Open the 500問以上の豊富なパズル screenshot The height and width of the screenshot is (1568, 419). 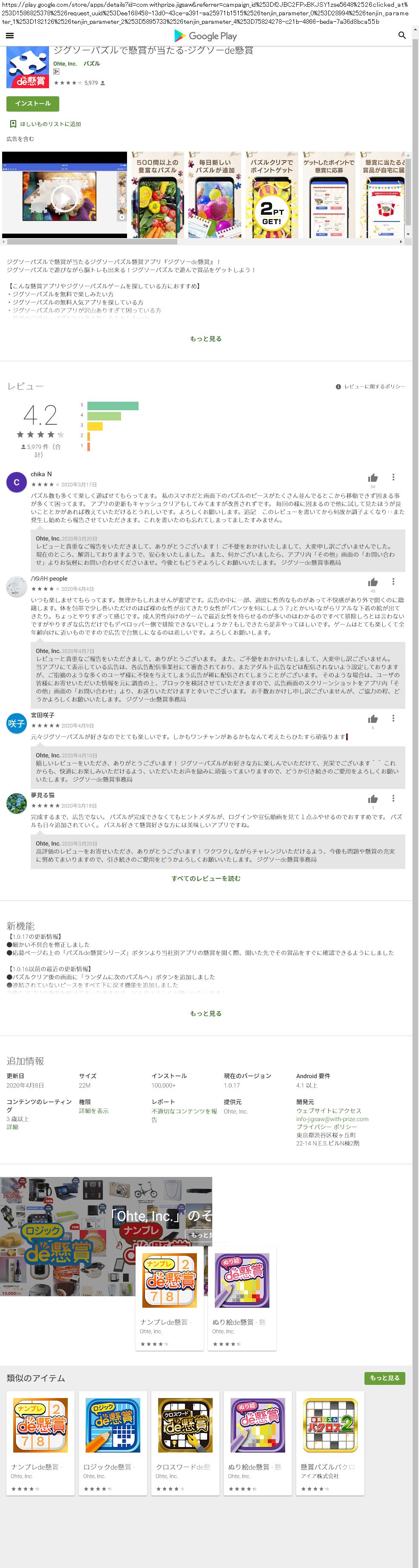pos(157,195)
